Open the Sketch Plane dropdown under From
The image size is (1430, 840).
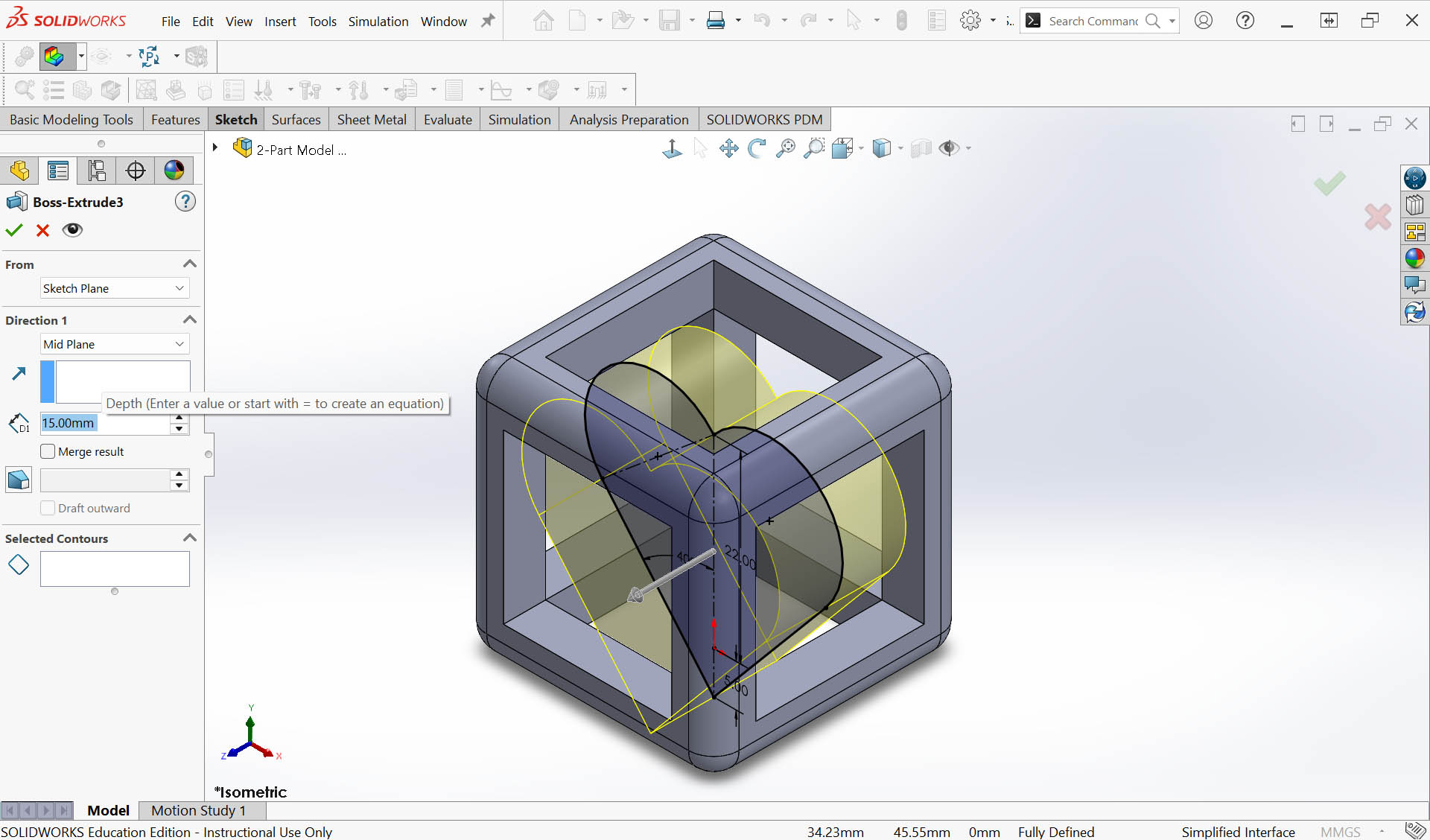tap(115, 288)
